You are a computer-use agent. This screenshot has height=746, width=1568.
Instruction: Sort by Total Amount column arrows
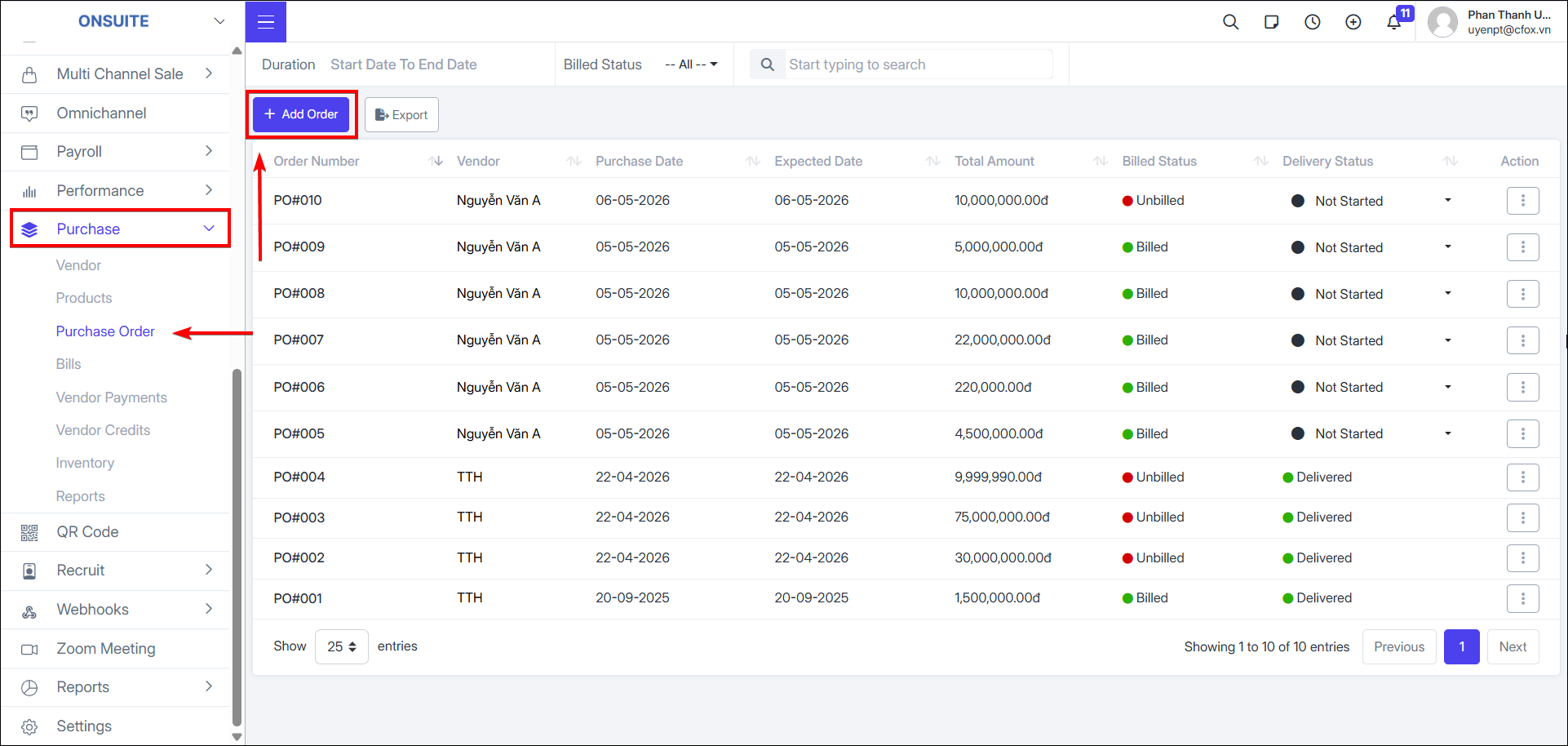point(1101,162)
